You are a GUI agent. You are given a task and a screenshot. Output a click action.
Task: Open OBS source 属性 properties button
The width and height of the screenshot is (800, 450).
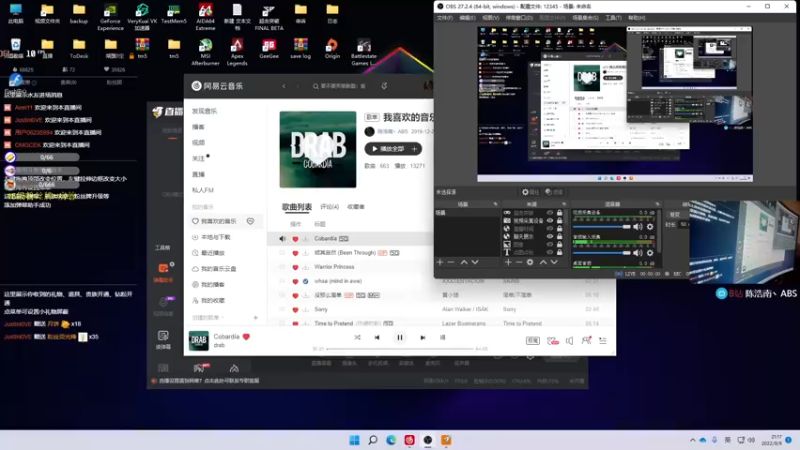pyautogui.click(x=530, y=192)
